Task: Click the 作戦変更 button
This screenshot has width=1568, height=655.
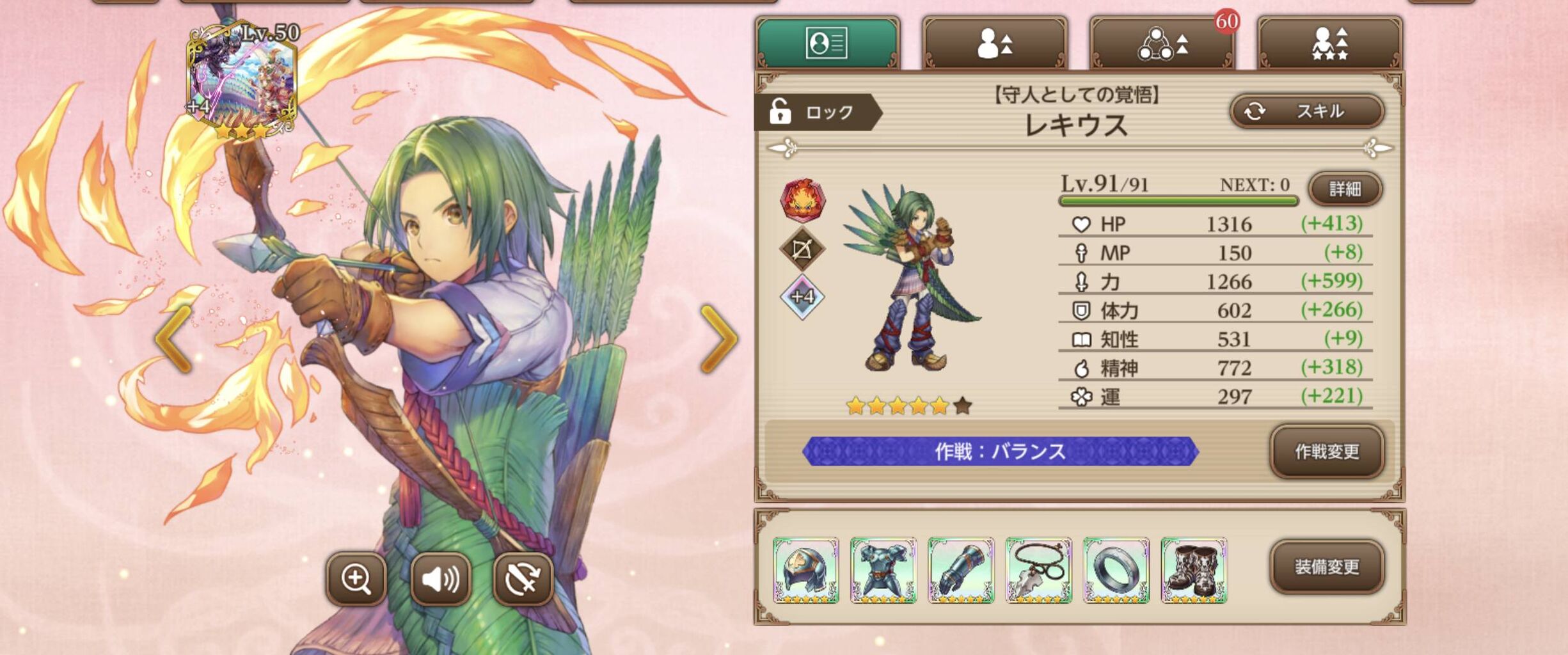Action: point(1327,452)
